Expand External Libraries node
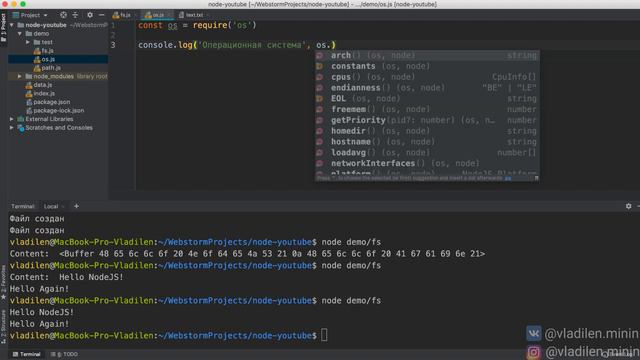 (x=12, y=119)
